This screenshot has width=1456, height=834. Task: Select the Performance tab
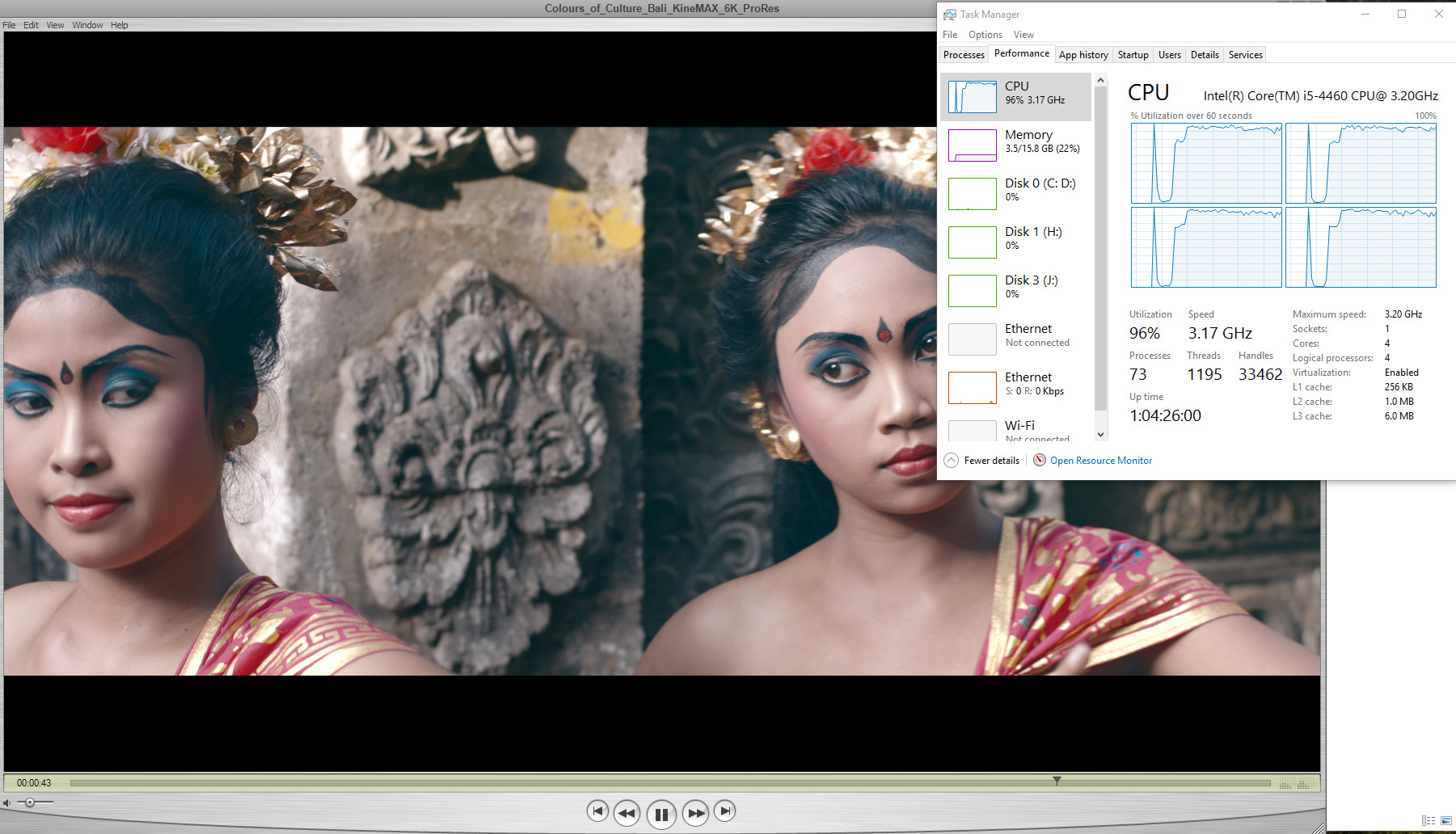[x=1022, y=53]
